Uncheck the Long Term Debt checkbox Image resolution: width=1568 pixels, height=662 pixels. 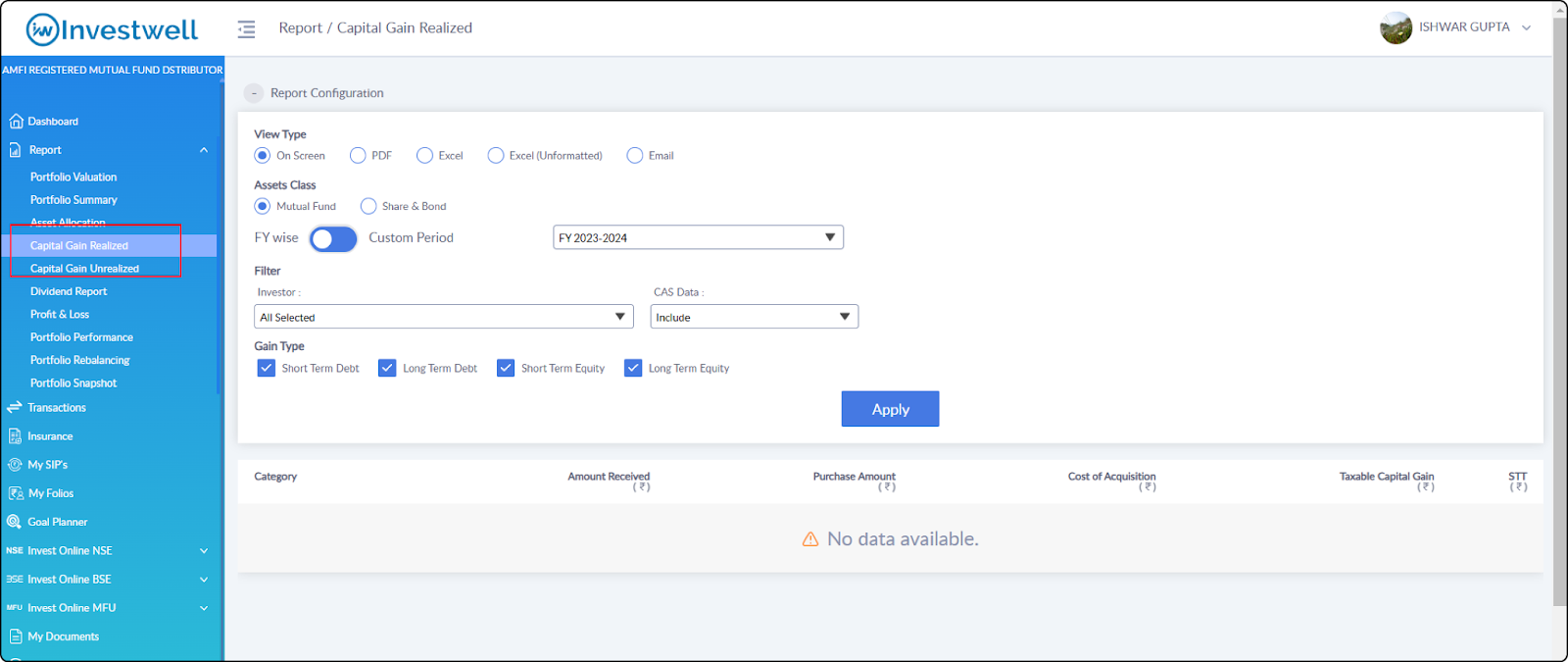[x=387, y=368]
